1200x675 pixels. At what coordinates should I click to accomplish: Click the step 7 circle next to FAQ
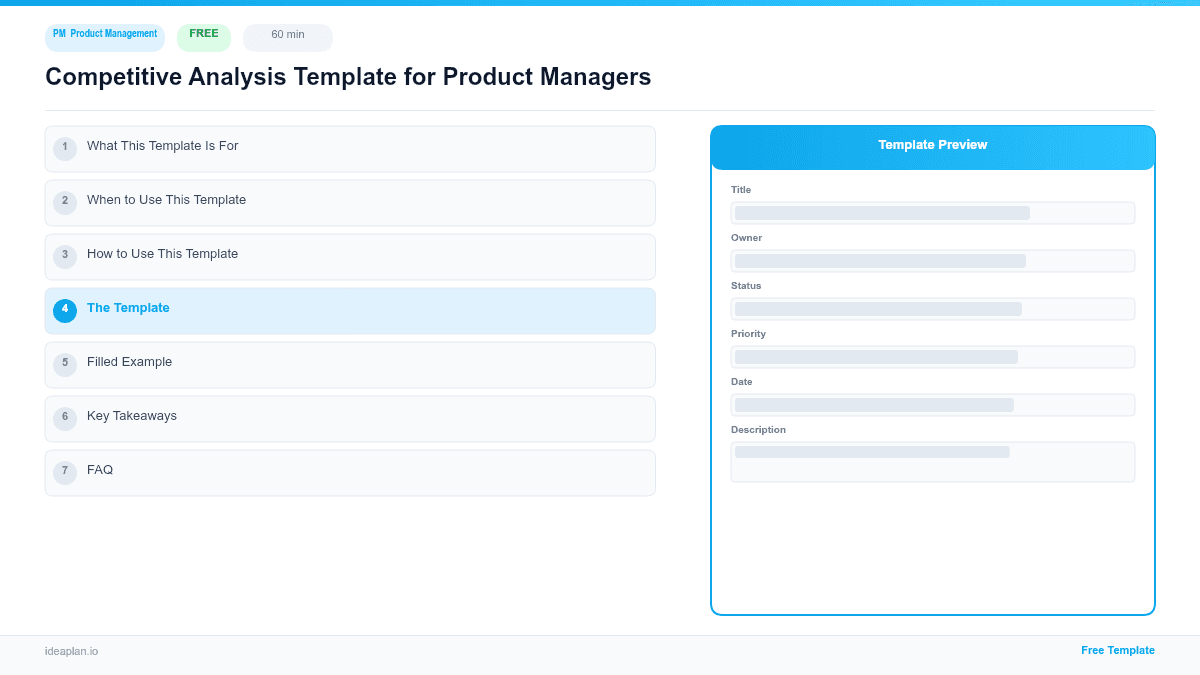[x=65, y=471]
